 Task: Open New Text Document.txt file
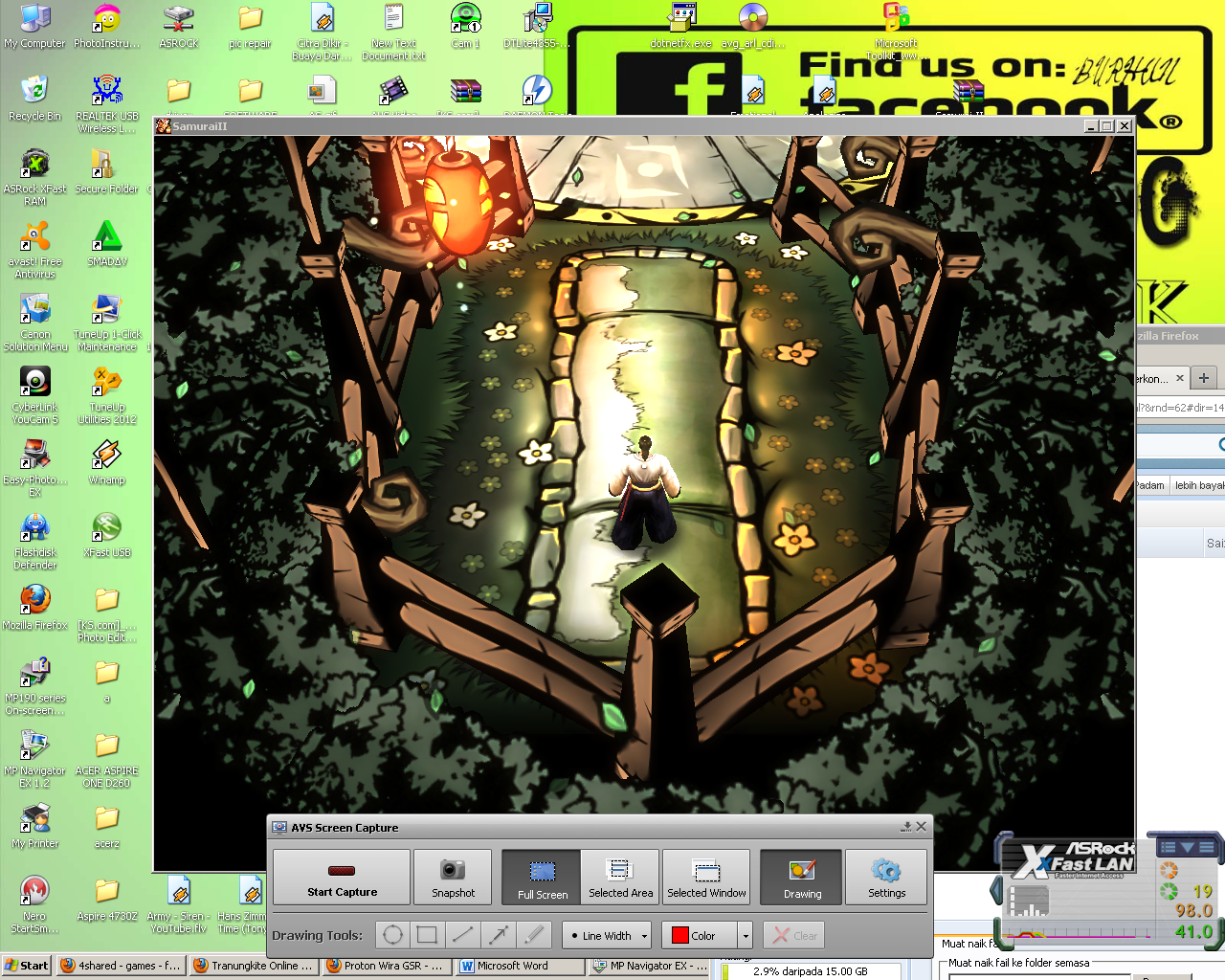click(393, 33)
